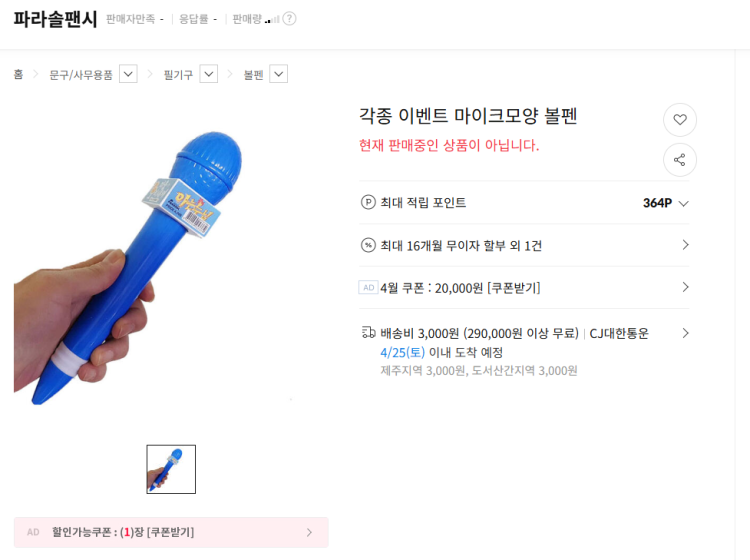Open 필기구 category dropdown
Image resolution: width=750 pixels, height=560 pixels.
point(209,74)
